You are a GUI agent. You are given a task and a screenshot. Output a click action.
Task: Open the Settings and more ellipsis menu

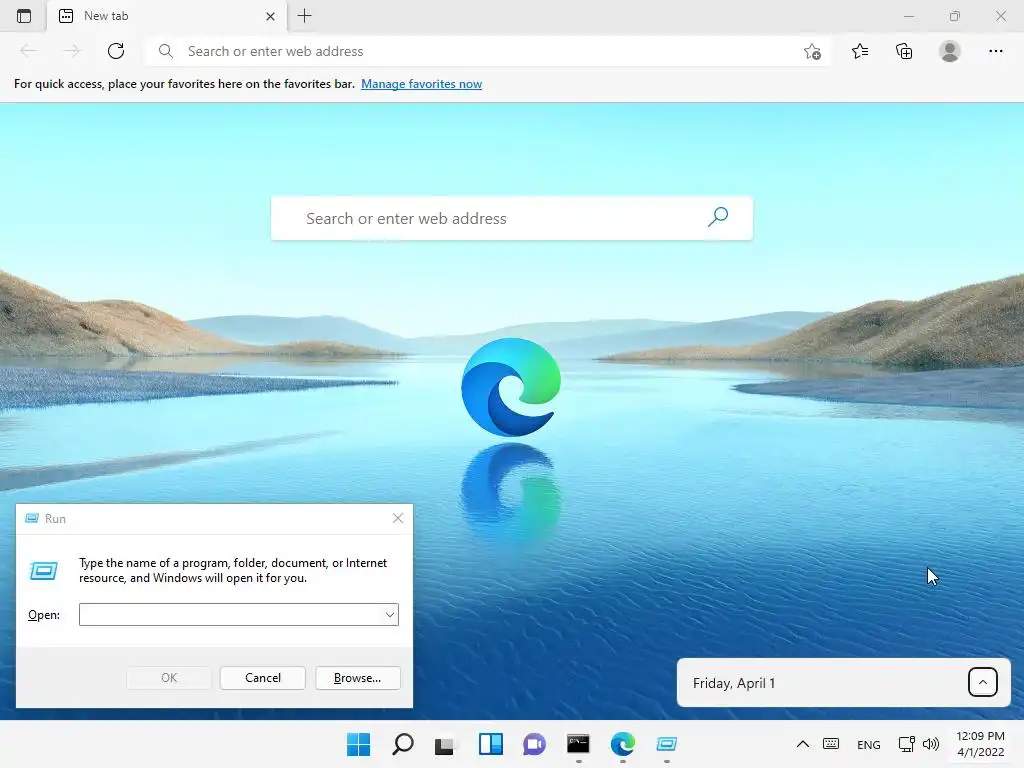(995, 51)
